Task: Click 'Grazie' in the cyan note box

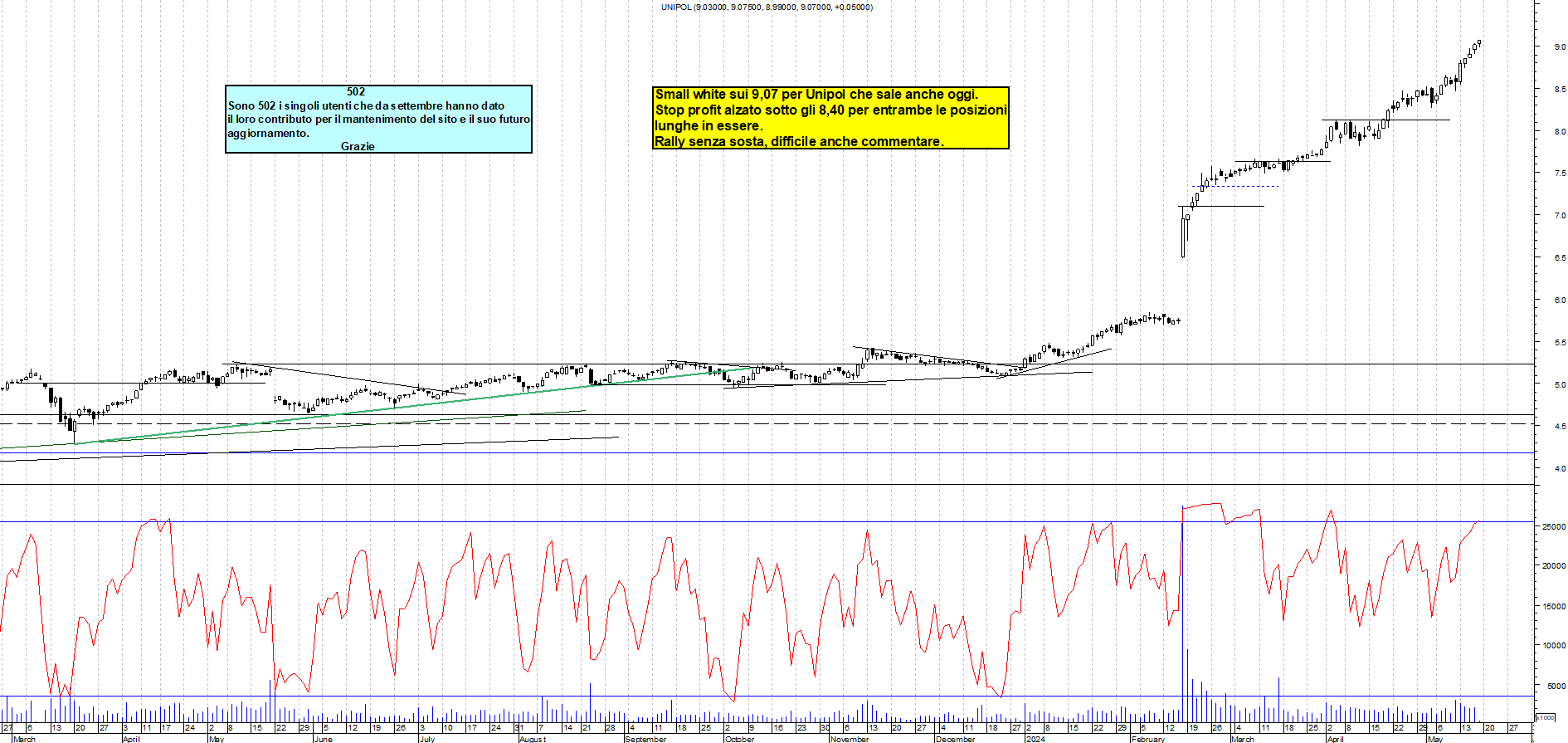Action: [x=358, y=146]
